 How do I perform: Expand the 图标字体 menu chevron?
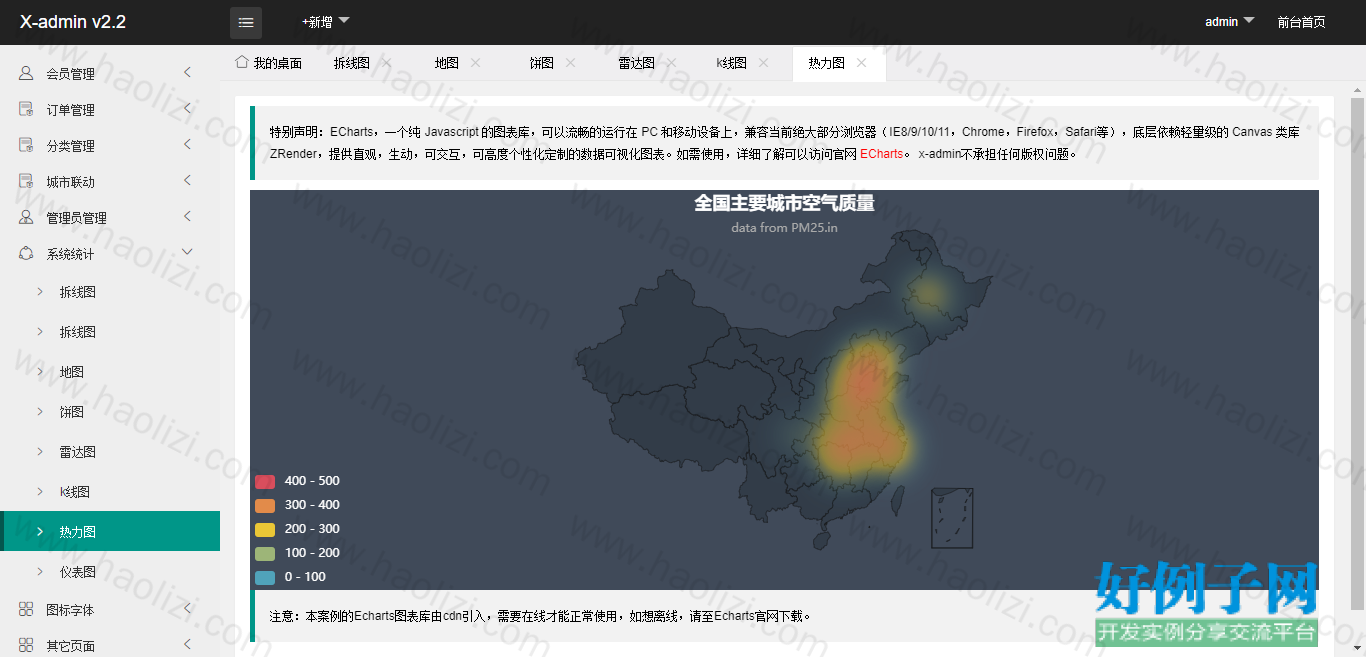[187, 608]
